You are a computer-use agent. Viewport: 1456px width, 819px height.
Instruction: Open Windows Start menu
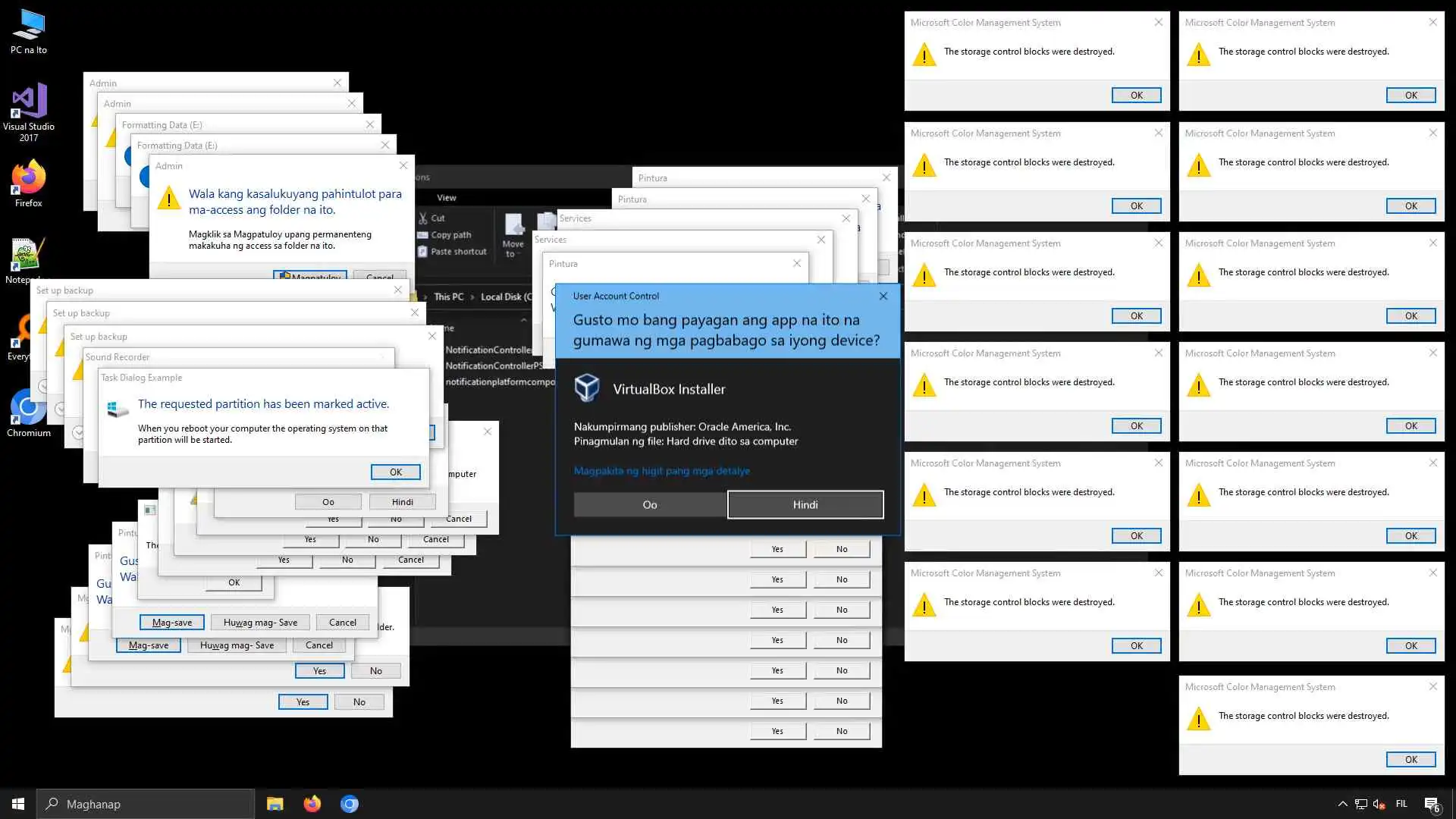18,804
